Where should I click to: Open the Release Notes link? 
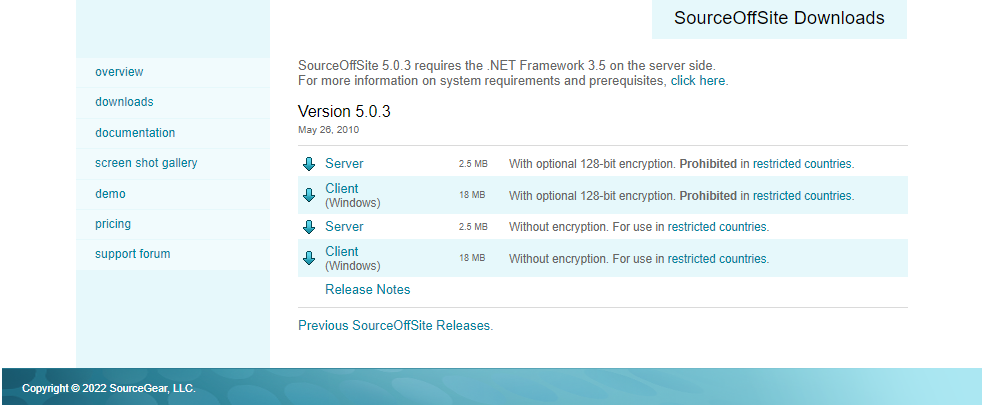pos(367,290)
